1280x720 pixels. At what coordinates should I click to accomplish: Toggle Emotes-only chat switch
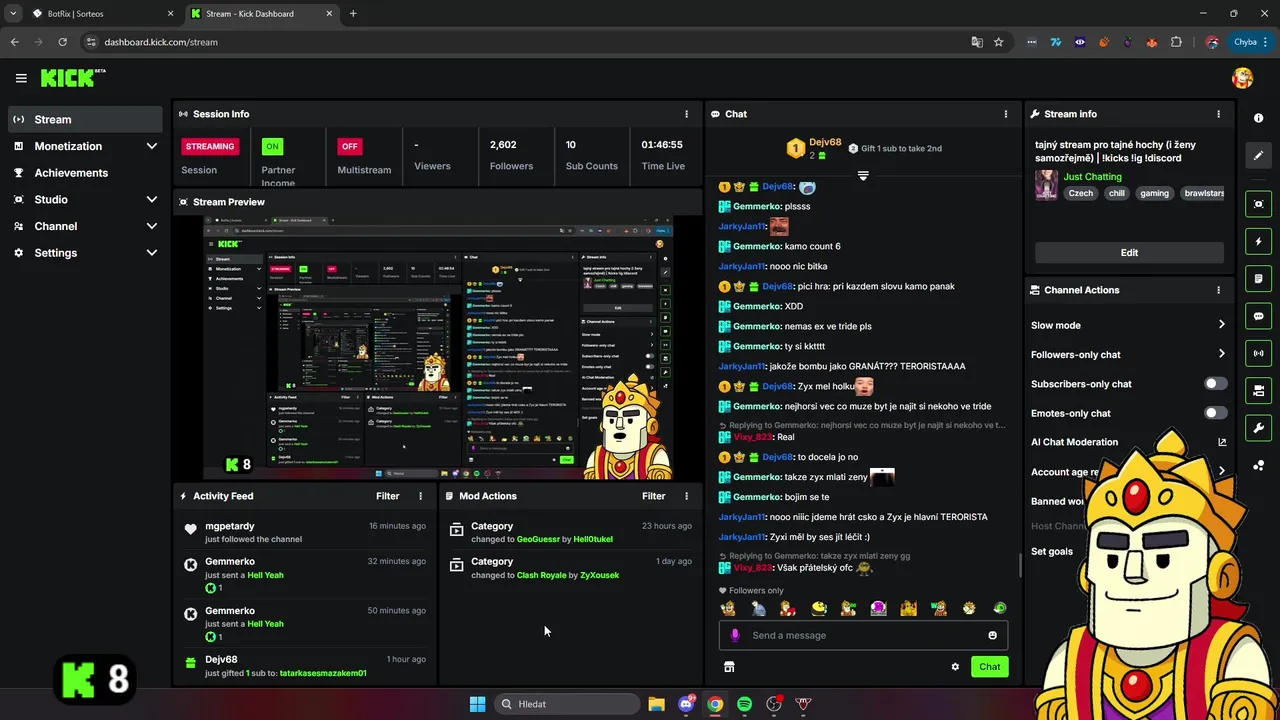click(1215, 413)
